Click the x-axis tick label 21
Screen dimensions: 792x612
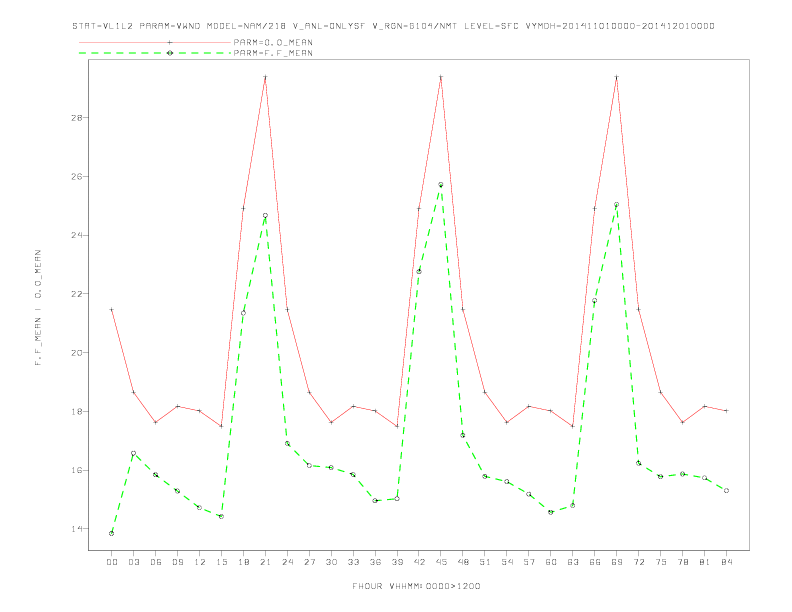[265, 562]
